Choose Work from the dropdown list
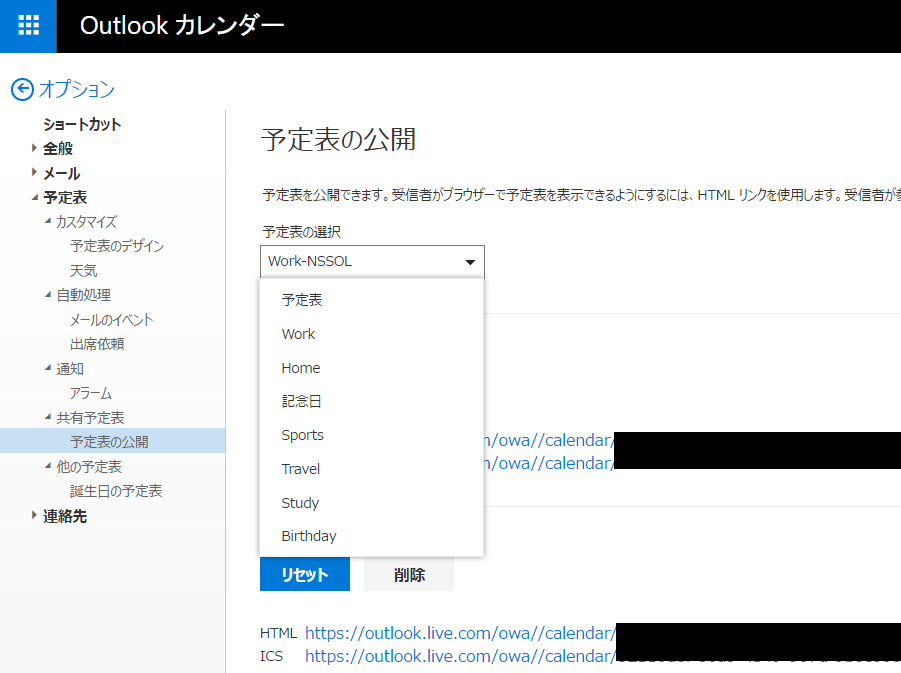The image size is (901, 673). pos(371,334)
